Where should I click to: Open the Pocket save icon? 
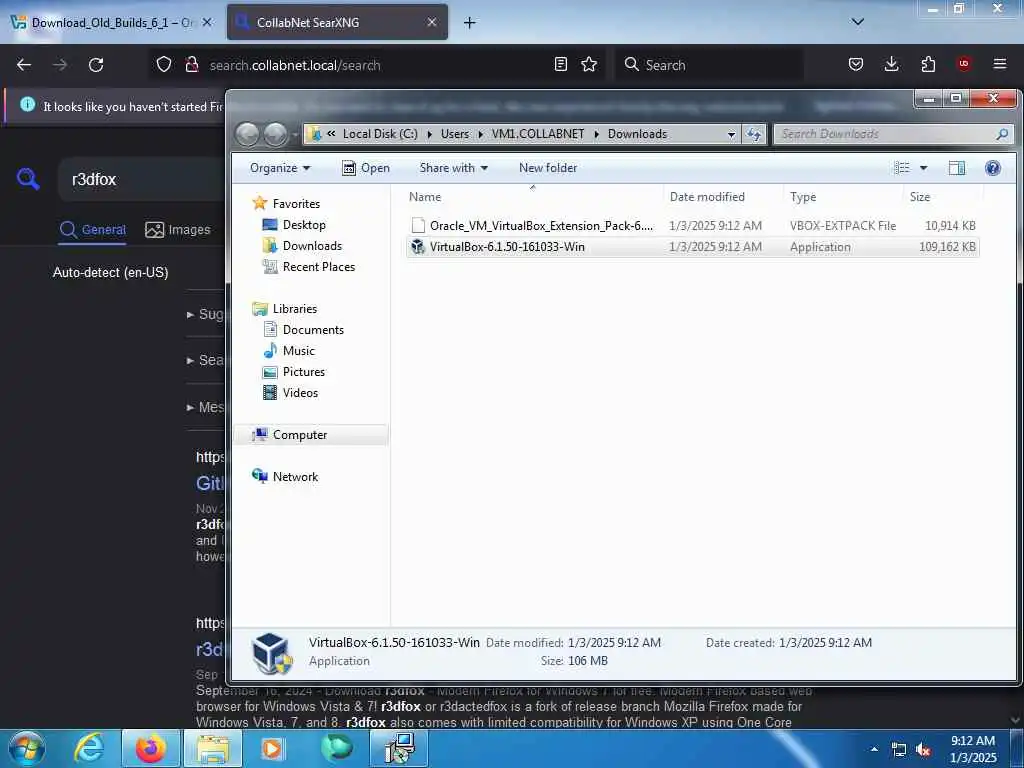click(856, 64)
